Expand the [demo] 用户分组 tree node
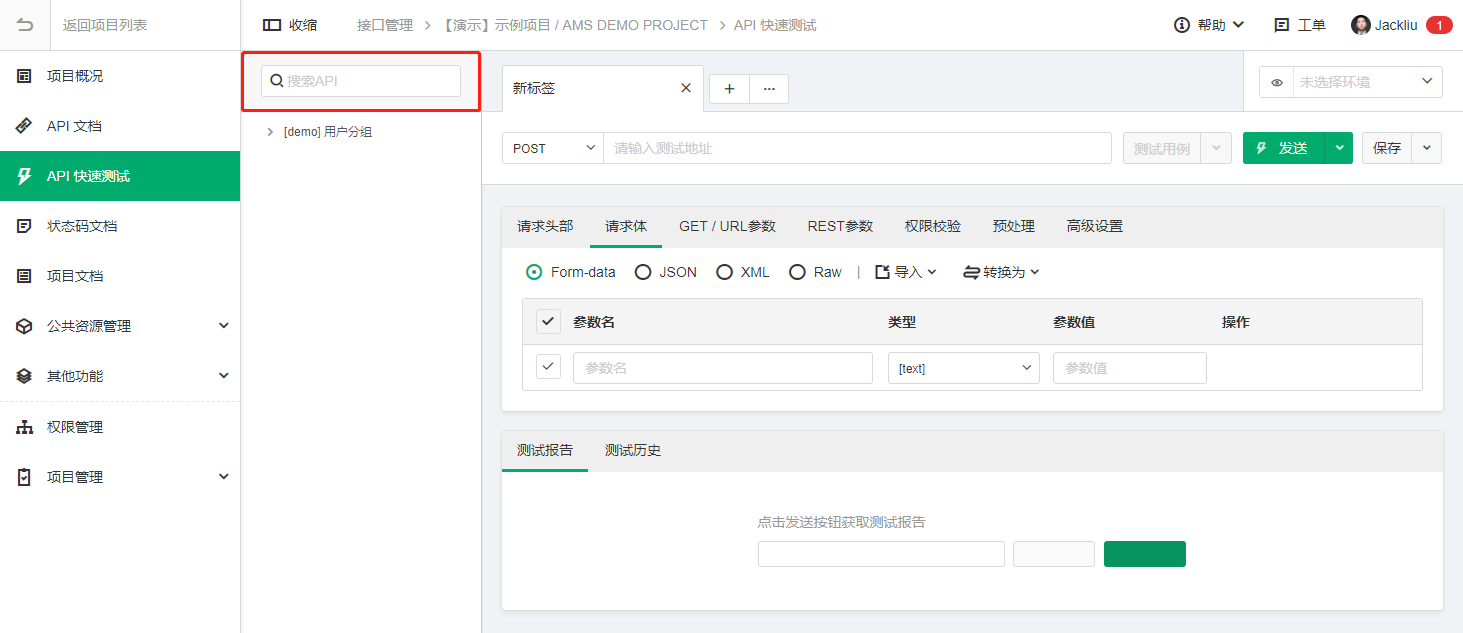The height and width of the screenshot is (633, 1463). (270, 132)
